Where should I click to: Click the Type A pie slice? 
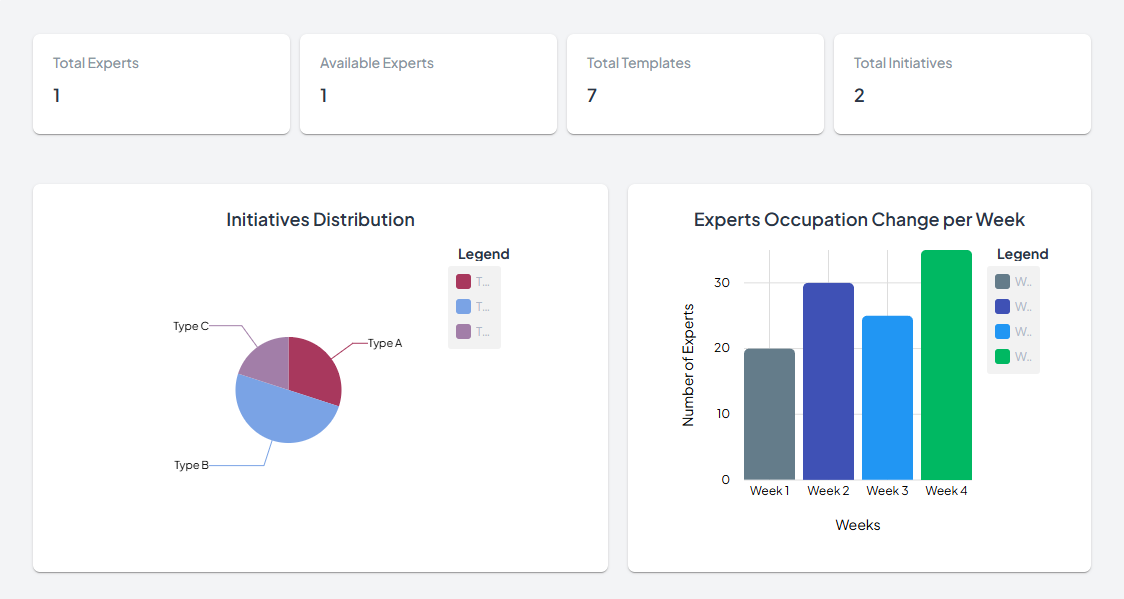click(x=315, y=370)
